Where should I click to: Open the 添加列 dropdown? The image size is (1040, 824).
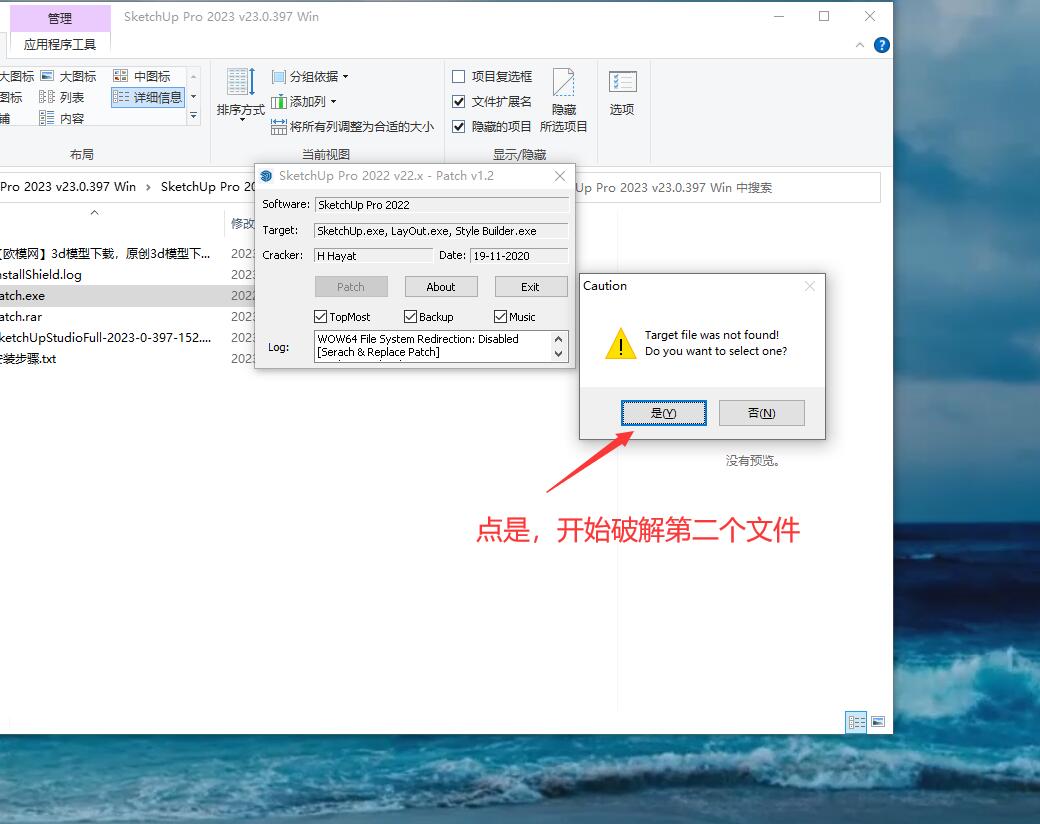304,102
